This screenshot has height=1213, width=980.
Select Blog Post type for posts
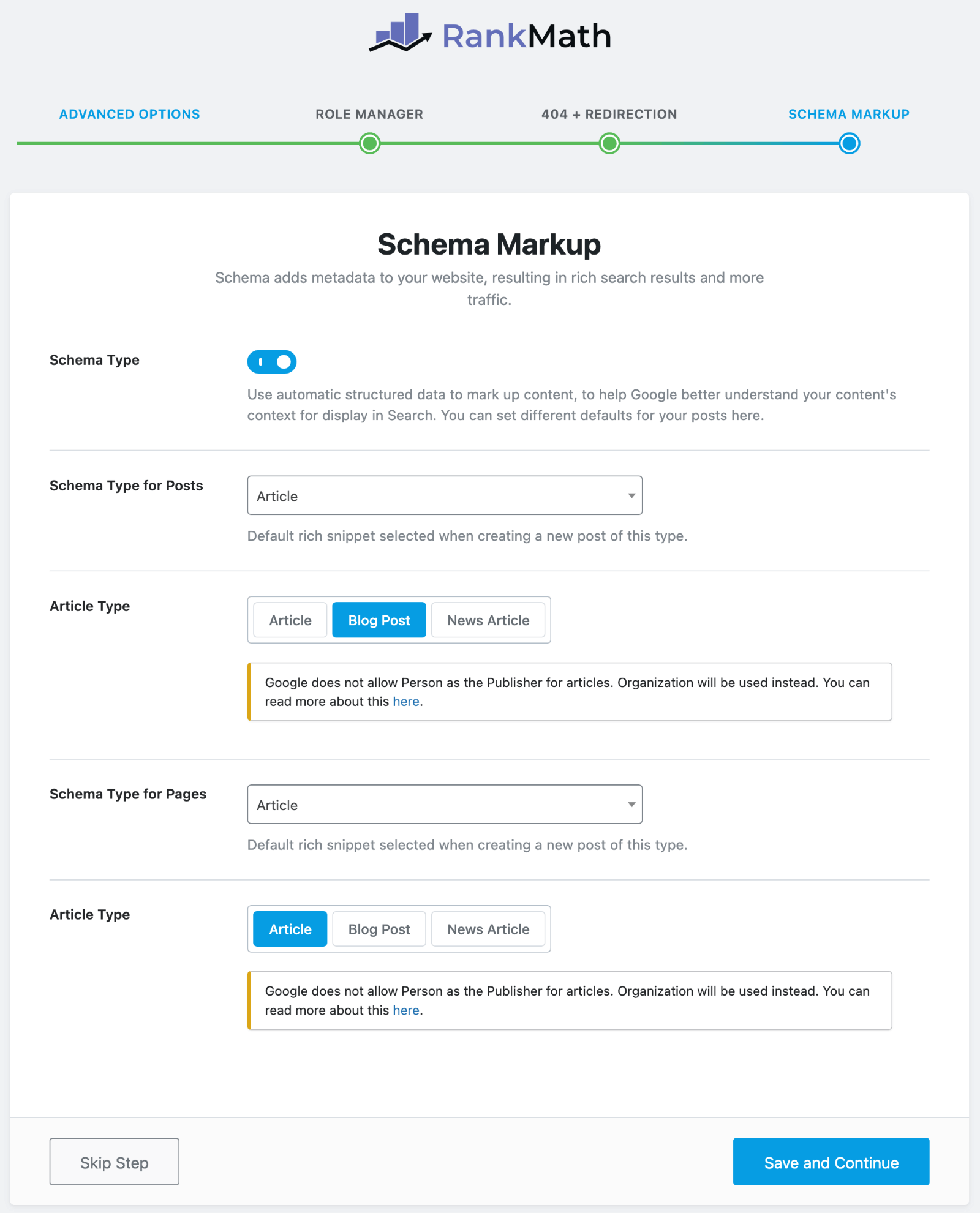pos(379,620)
